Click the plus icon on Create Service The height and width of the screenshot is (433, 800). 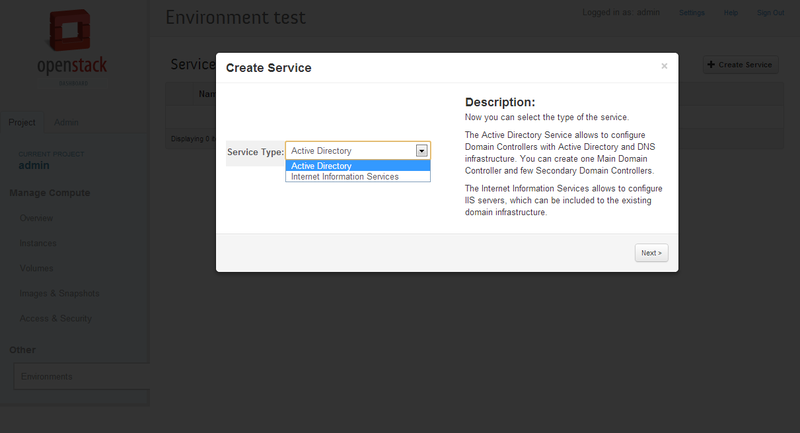click(711, 65)
